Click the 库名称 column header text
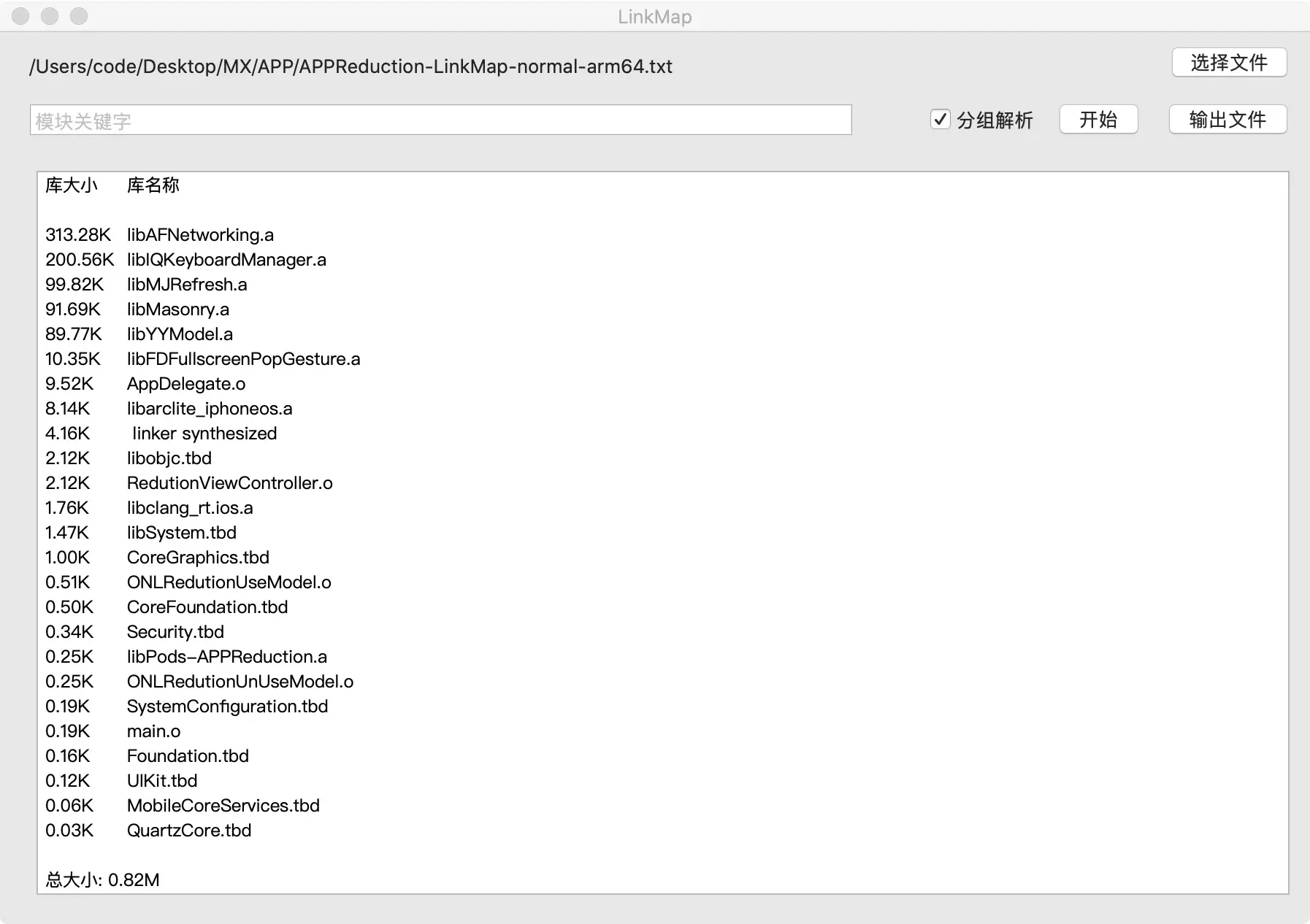1310x924 pixels. pyautogui.click(x=153, y=185)
